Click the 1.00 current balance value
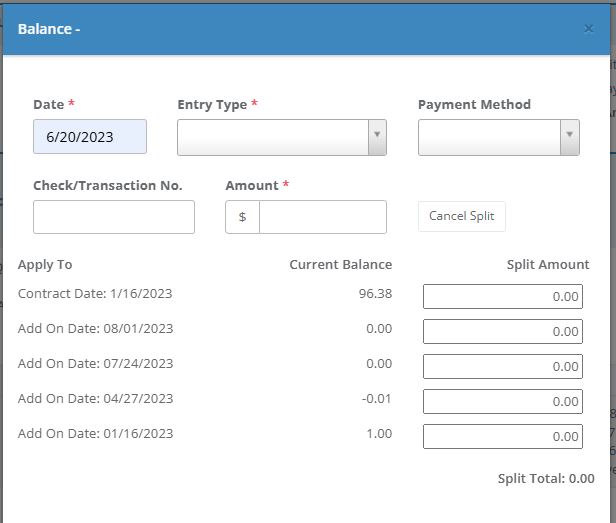Screen dimensions: 616x523 [379, 433]
